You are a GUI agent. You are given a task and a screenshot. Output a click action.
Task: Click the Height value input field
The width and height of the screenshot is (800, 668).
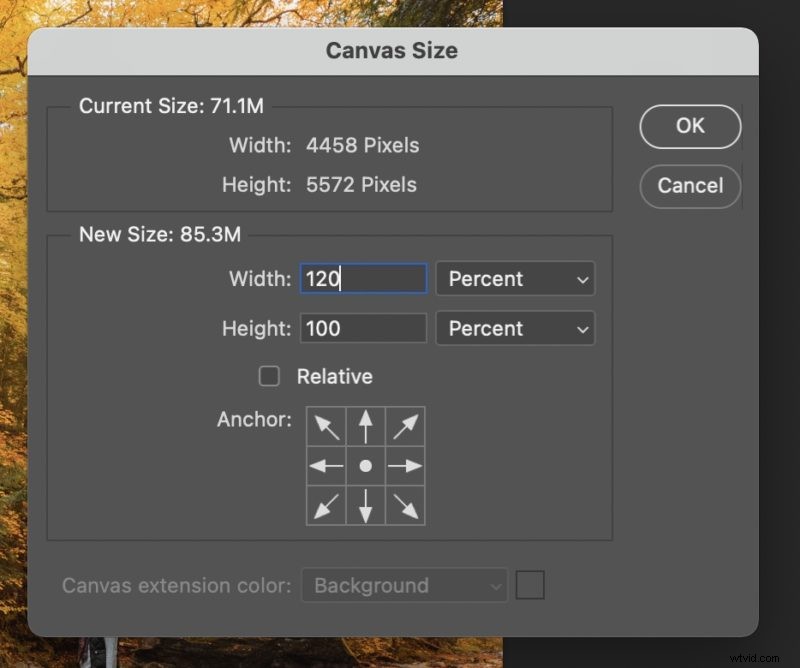point(363,328)
